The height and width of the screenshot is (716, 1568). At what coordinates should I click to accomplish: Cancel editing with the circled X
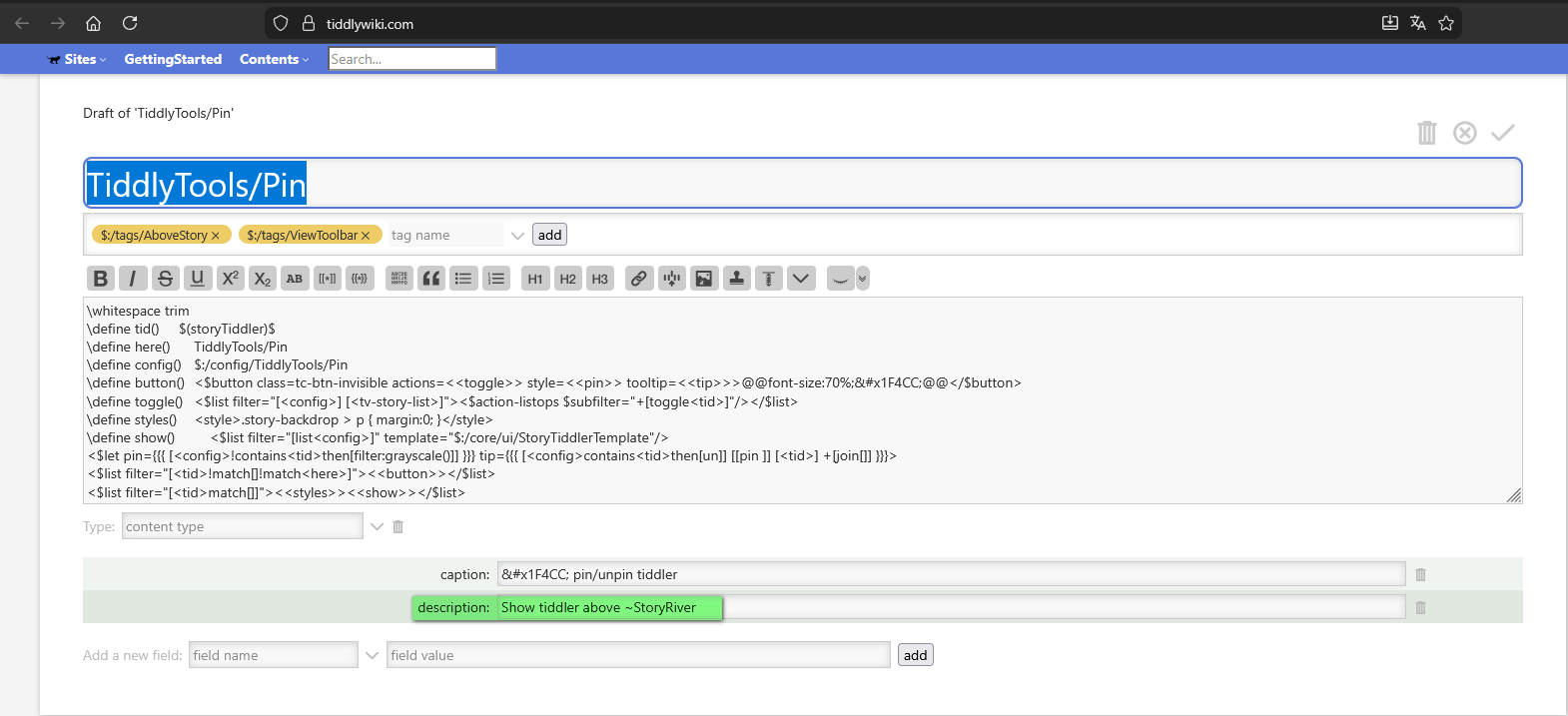(x=1464, y=133)
